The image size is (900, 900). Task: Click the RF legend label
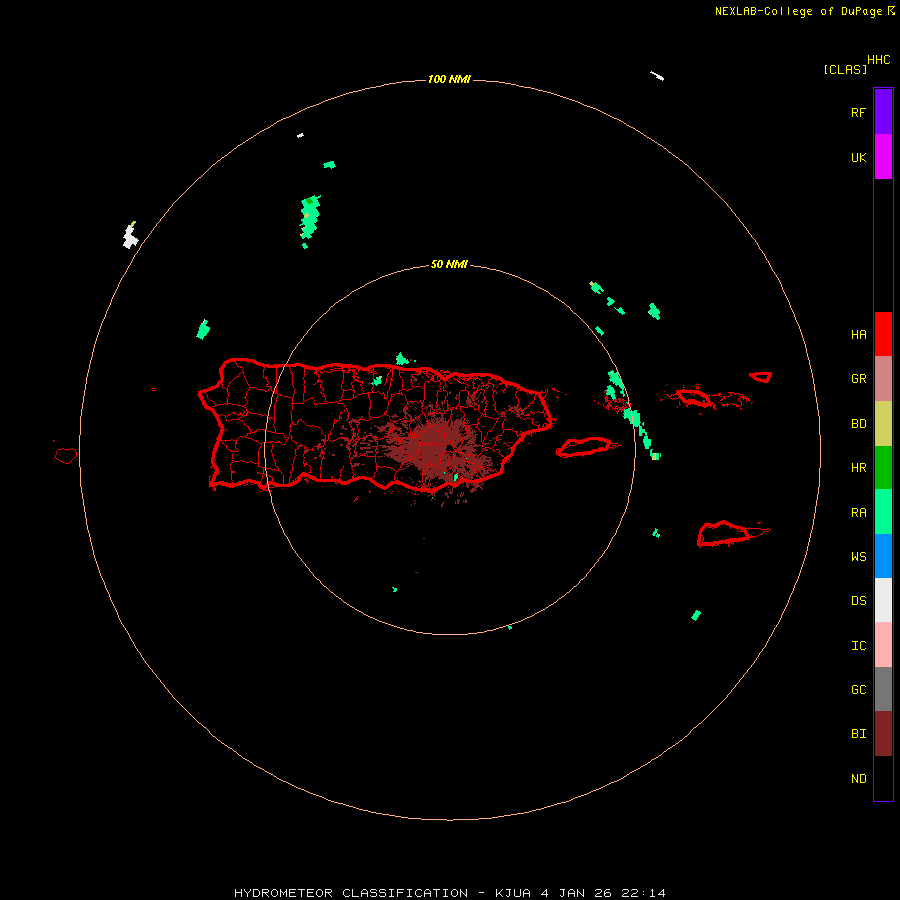point(858,112)
